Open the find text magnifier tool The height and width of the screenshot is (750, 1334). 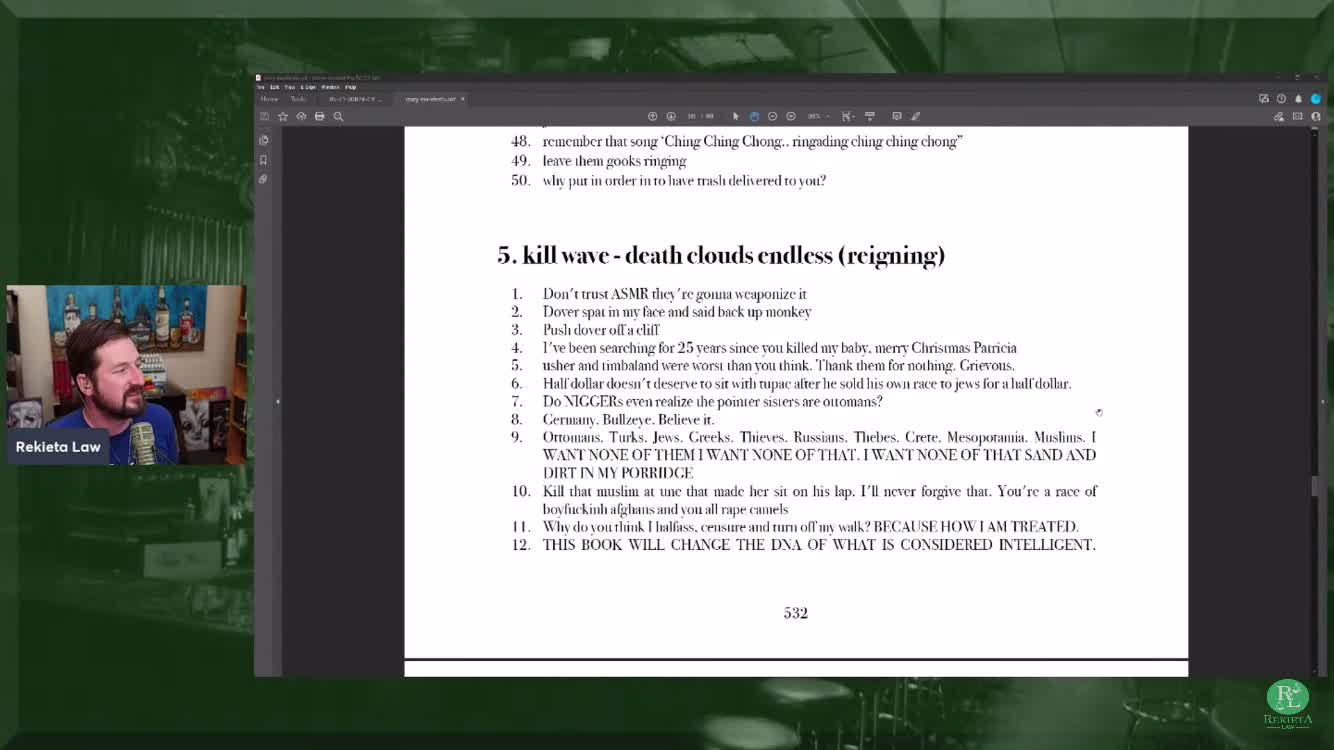click(x=338, y=116)
